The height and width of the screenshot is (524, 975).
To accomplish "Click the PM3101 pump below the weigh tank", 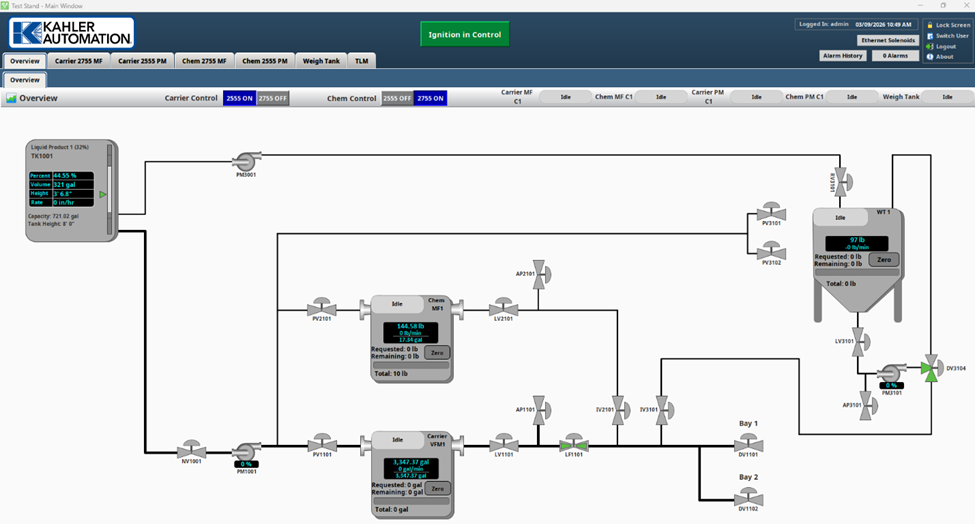I will pos(888,372).
